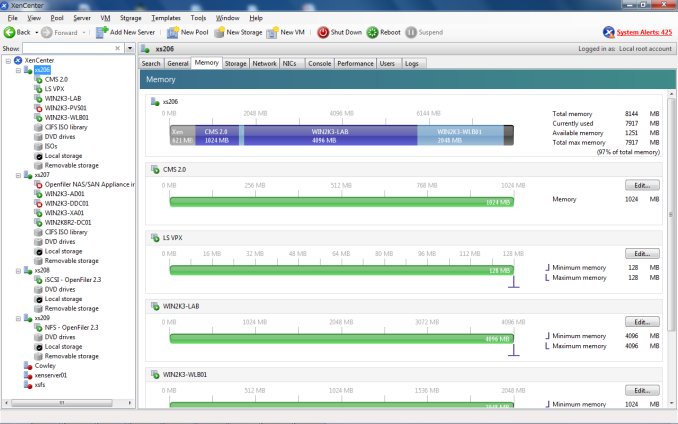
Task: Click the Forward navigation icon
Action: tap(47, 32)
